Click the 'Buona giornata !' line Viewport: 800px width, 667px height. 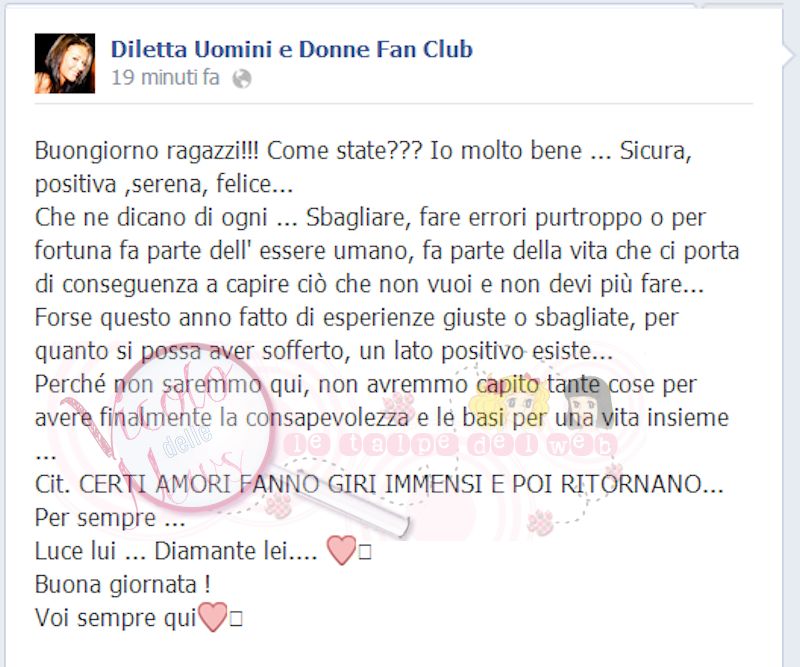pos(122,584)
